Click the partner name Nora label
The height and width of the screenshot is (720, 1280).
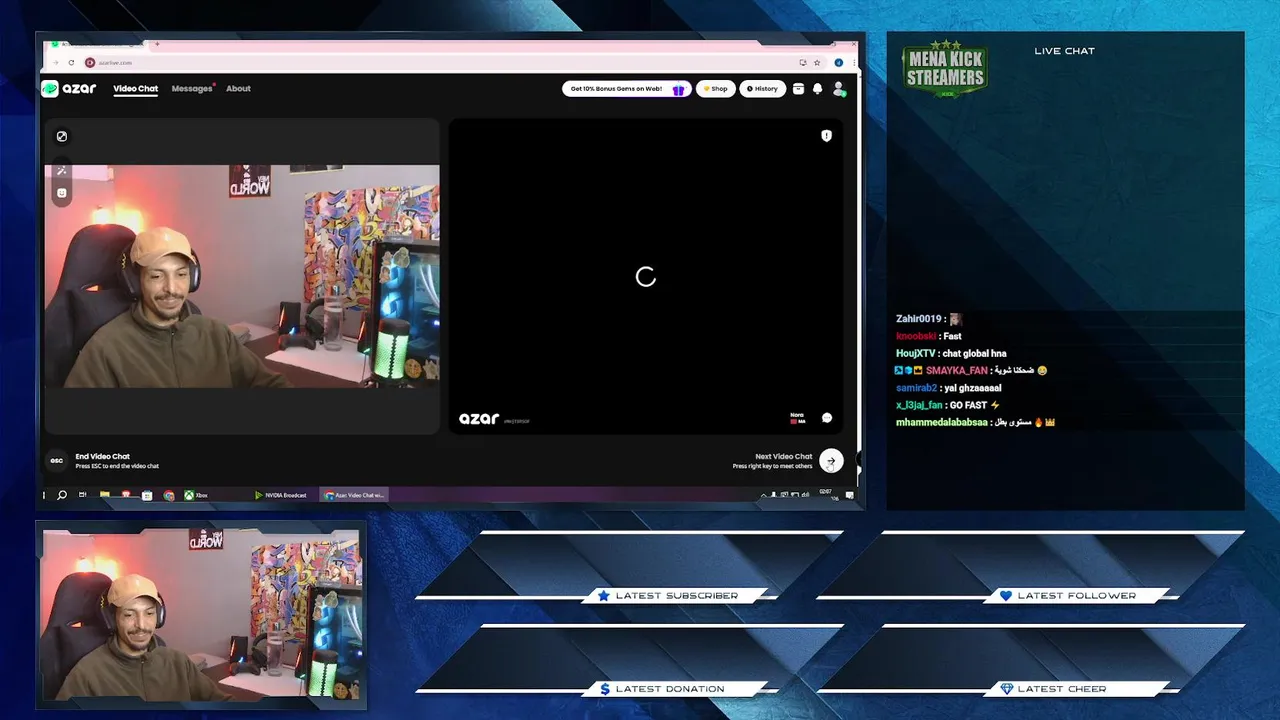797,414
